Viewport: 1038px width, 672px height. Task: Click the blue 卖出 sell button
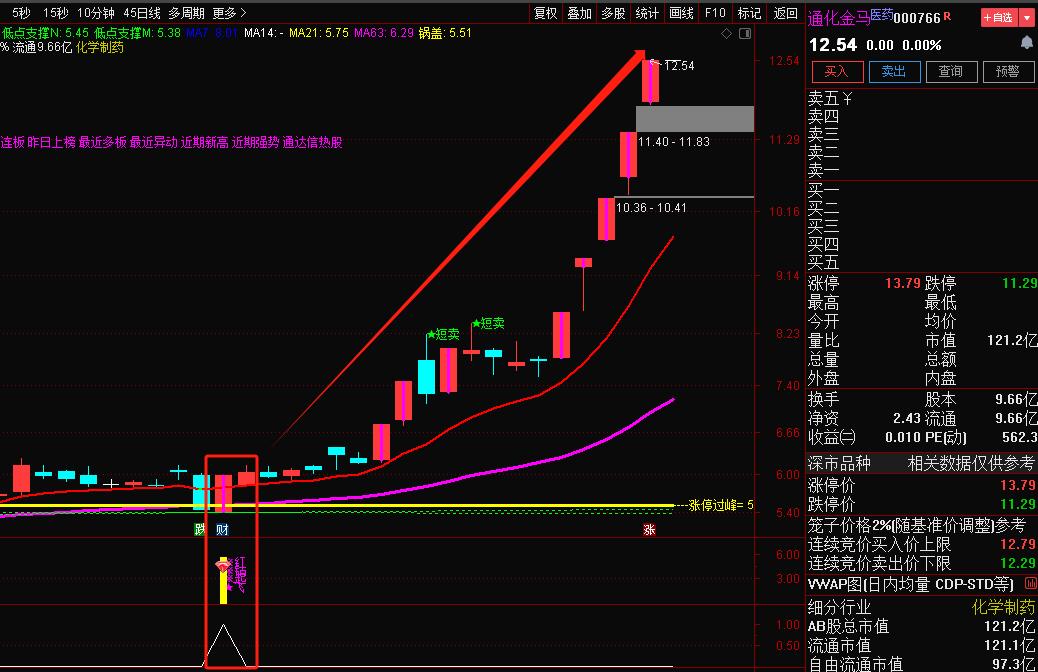click(x=893, y=71)
